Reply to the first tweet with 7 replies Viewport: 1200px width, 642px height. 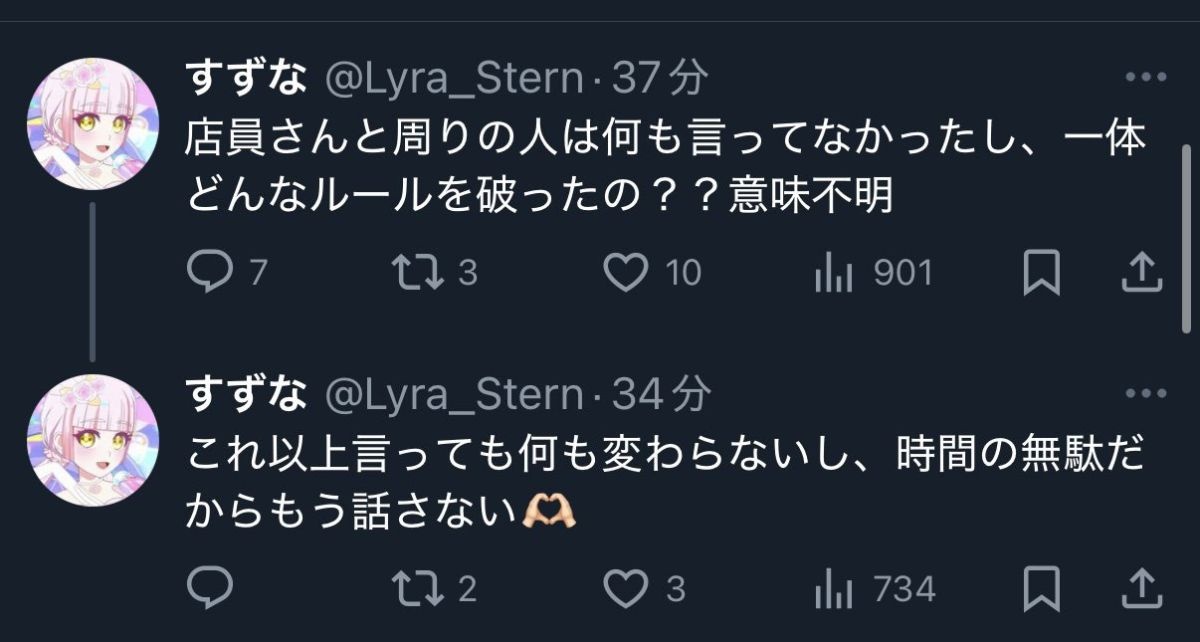[x=210, y=272]
